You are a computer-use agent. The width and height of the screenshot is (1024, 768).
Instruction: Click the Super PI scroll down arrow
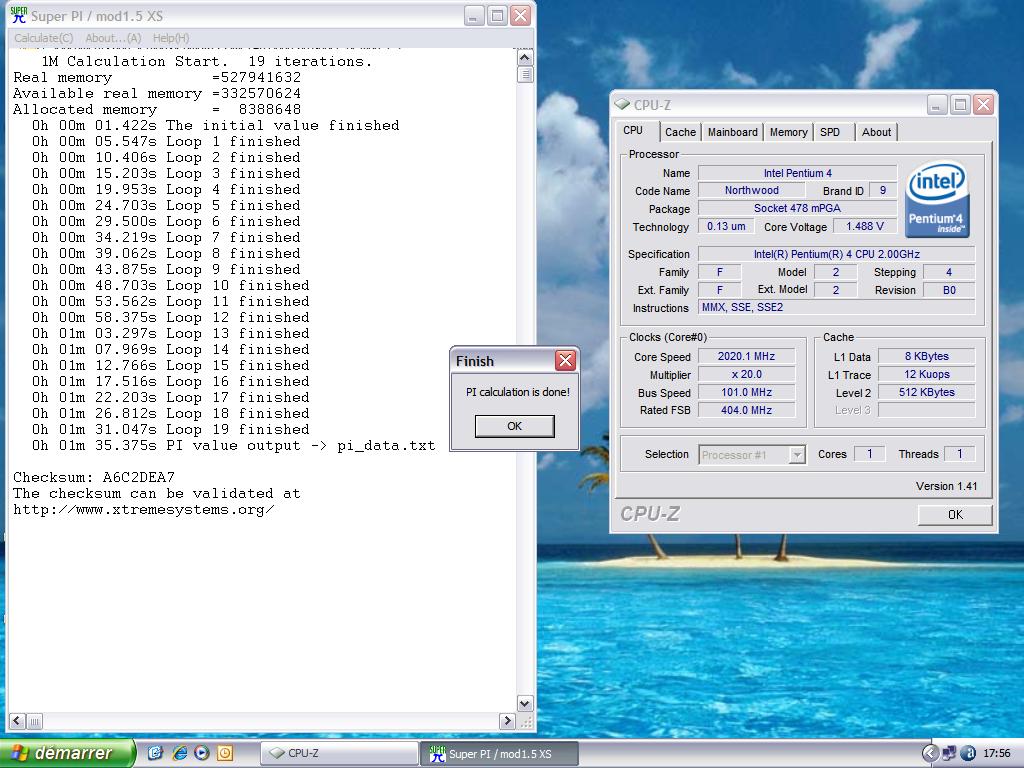pos(525,704)
